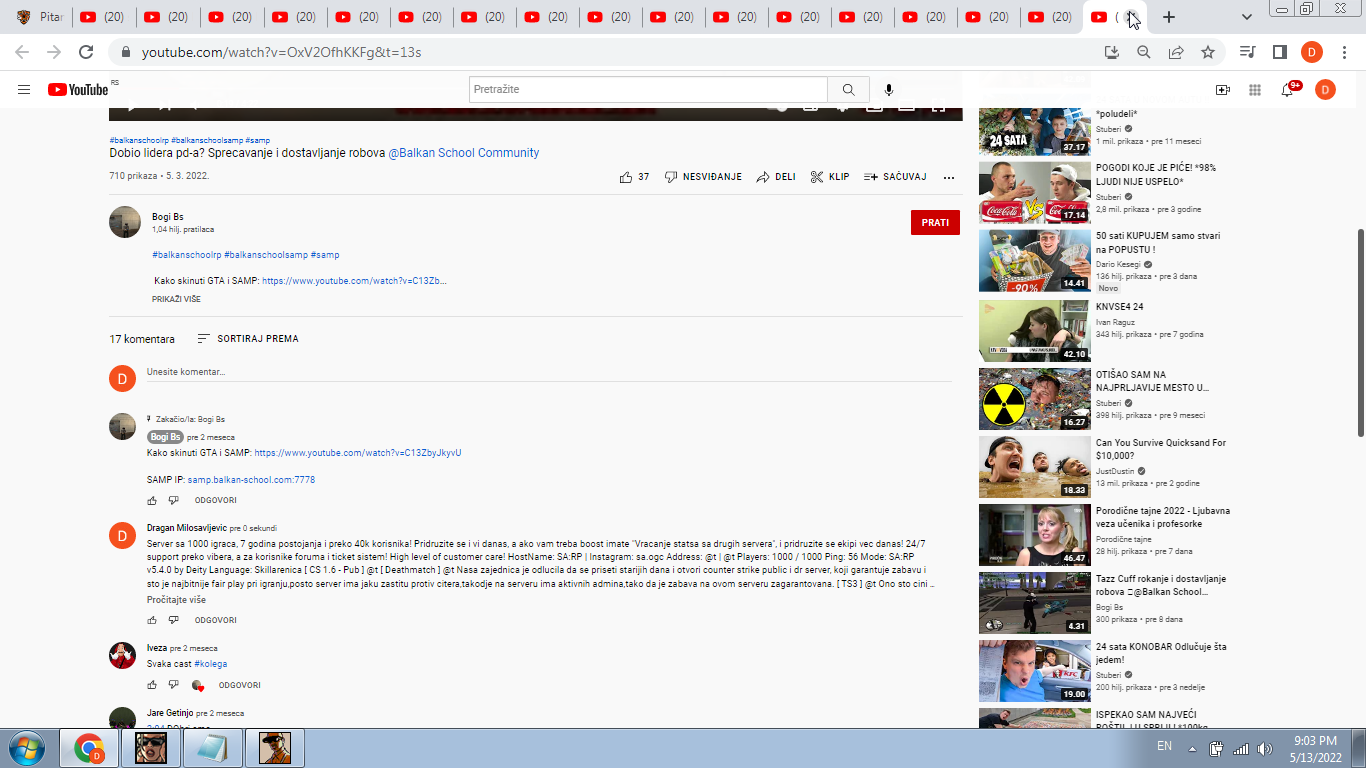Open the Create video camera icon
Screen dimensions: 1366x768
(1222, 90)
